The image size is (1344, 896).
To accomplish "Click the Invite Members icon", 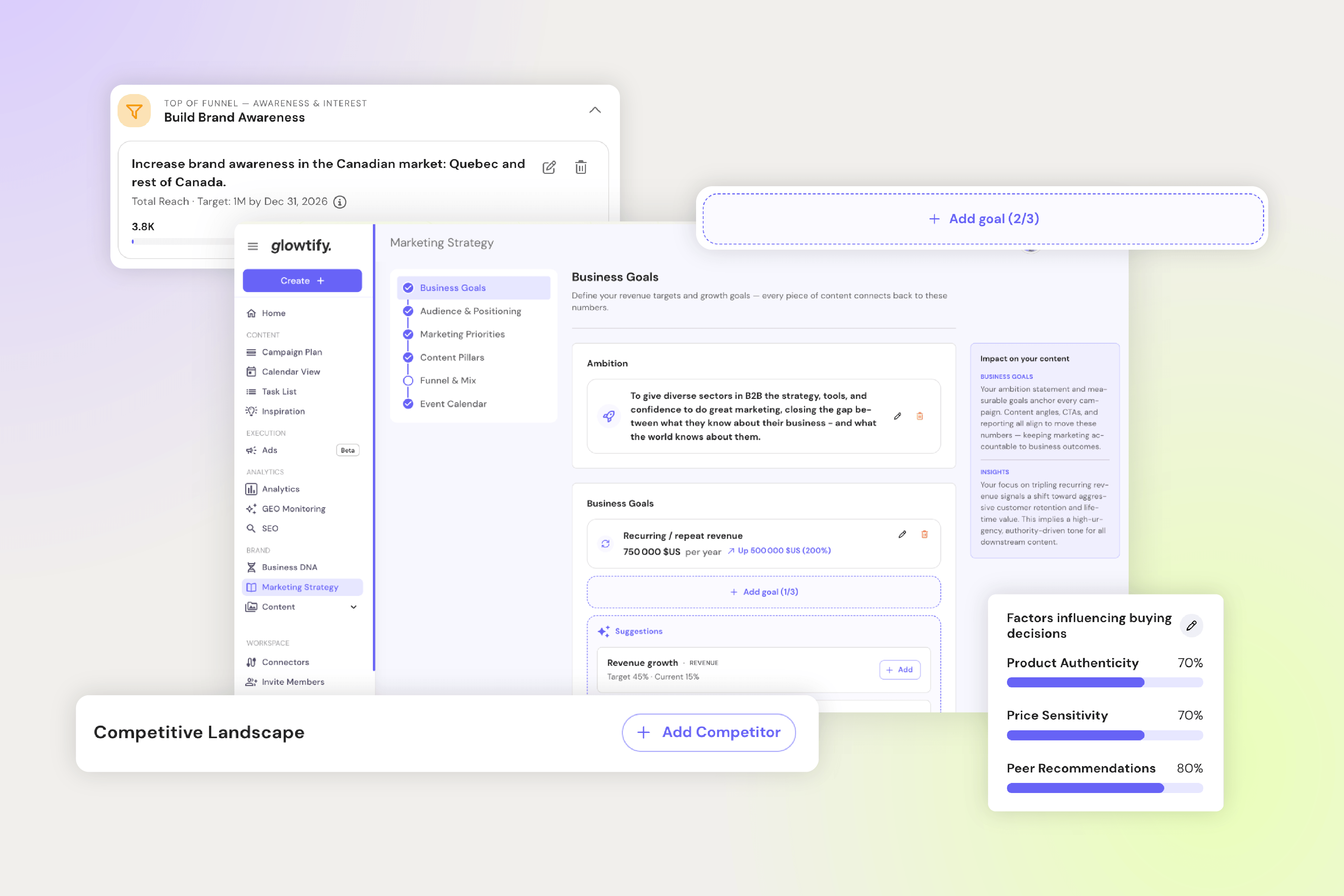I will [x=251, y=682].
